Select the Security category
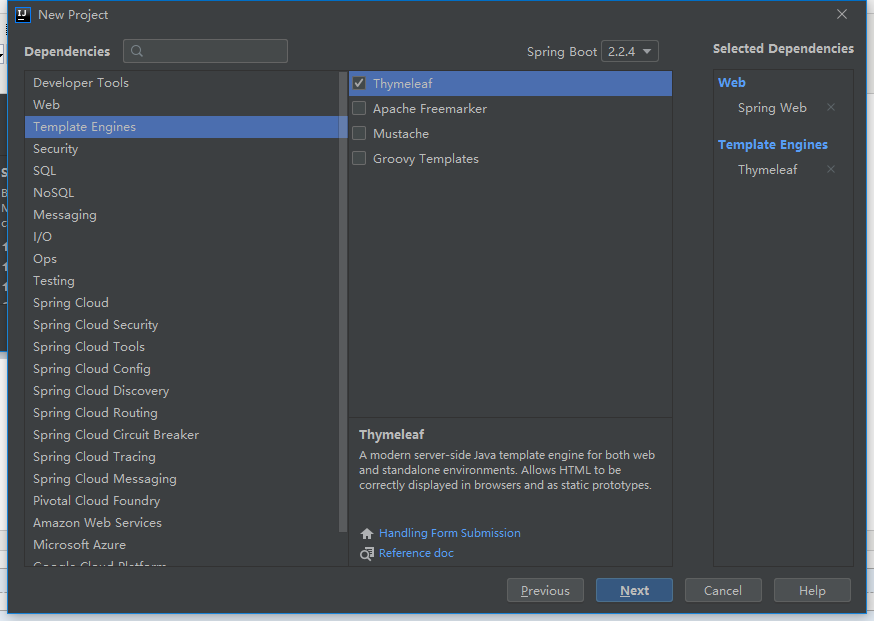Screen dimensions: 874x621 tap(55, 149)
